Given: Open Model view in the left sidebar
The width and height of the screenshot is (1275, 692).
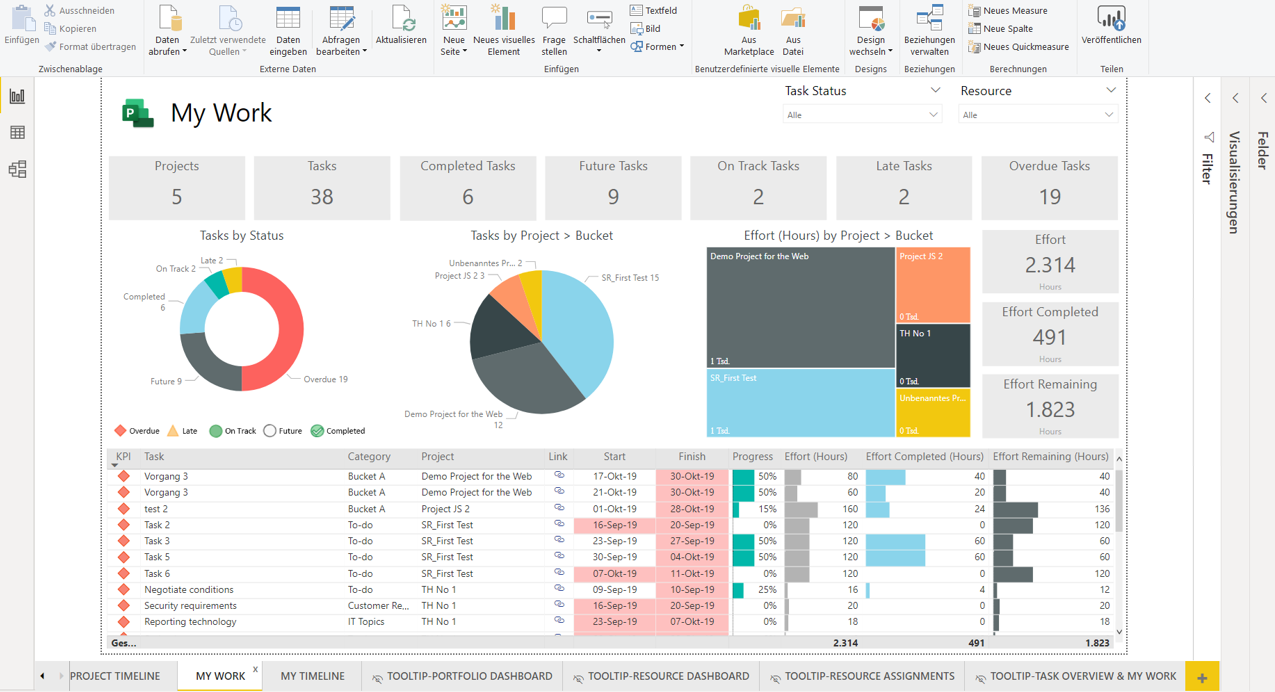Looking at the screenshot, I should [16, 169].
